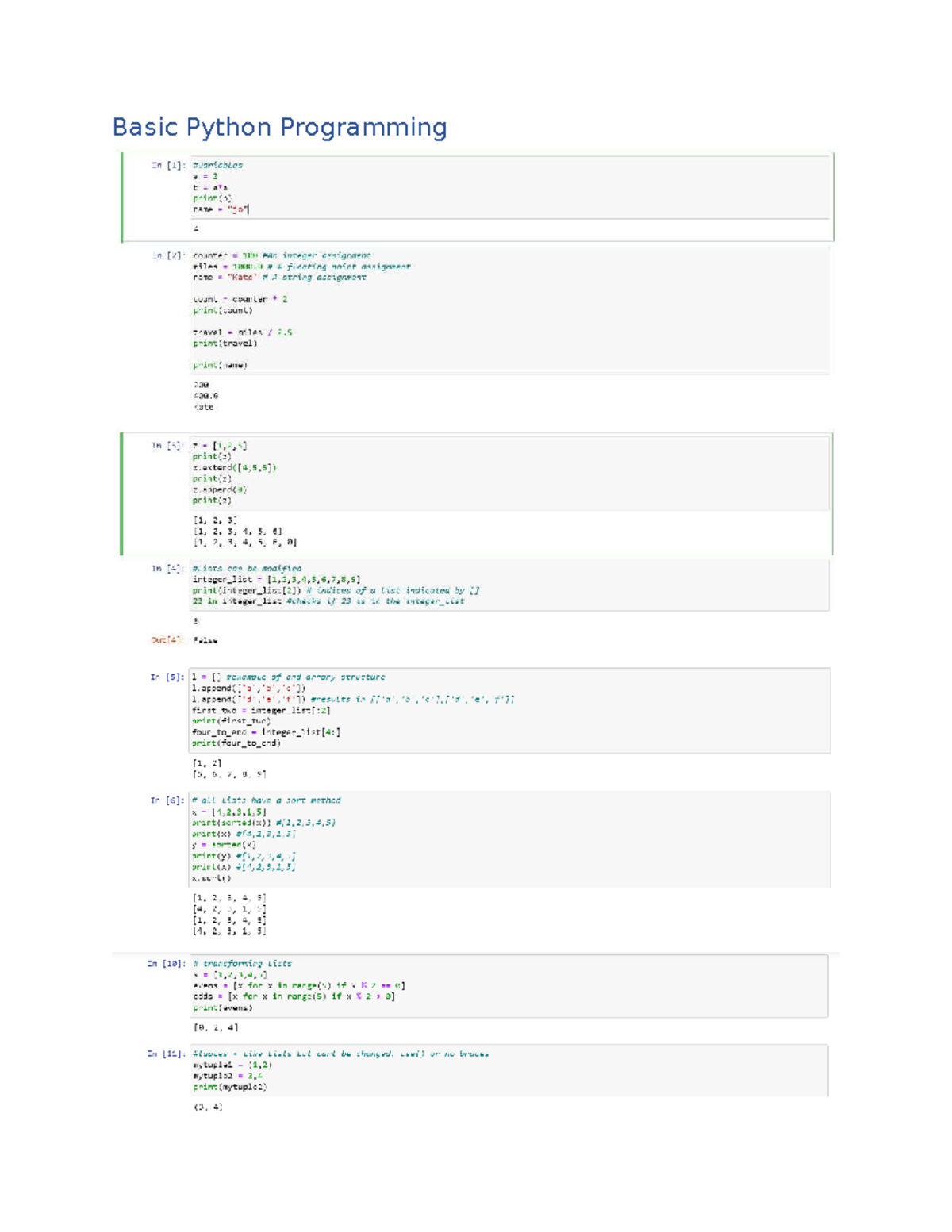
Task: Click the 'False' output value
Action: pos(205,639)
